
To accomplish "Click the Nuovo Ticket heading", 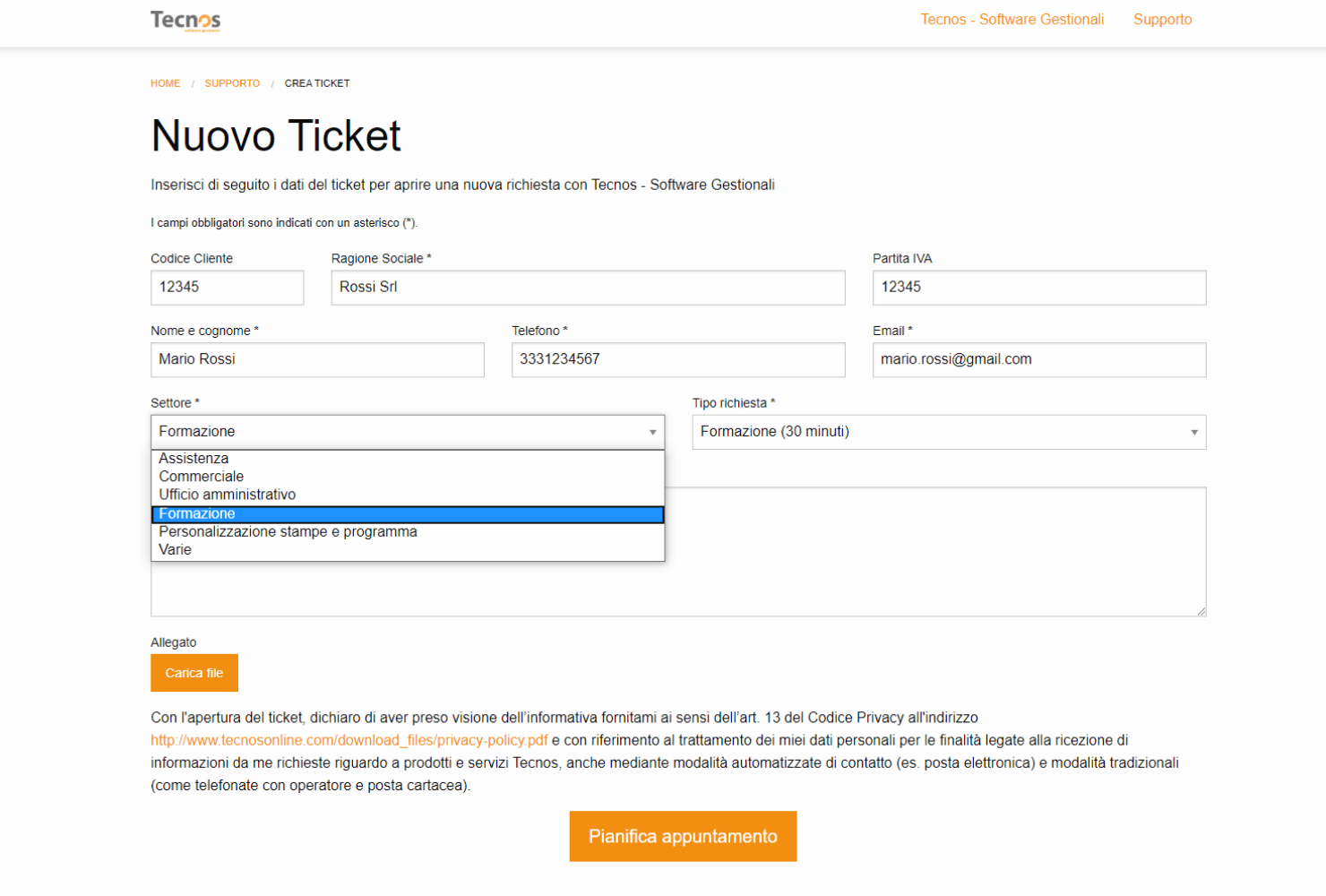I will 276,136.
